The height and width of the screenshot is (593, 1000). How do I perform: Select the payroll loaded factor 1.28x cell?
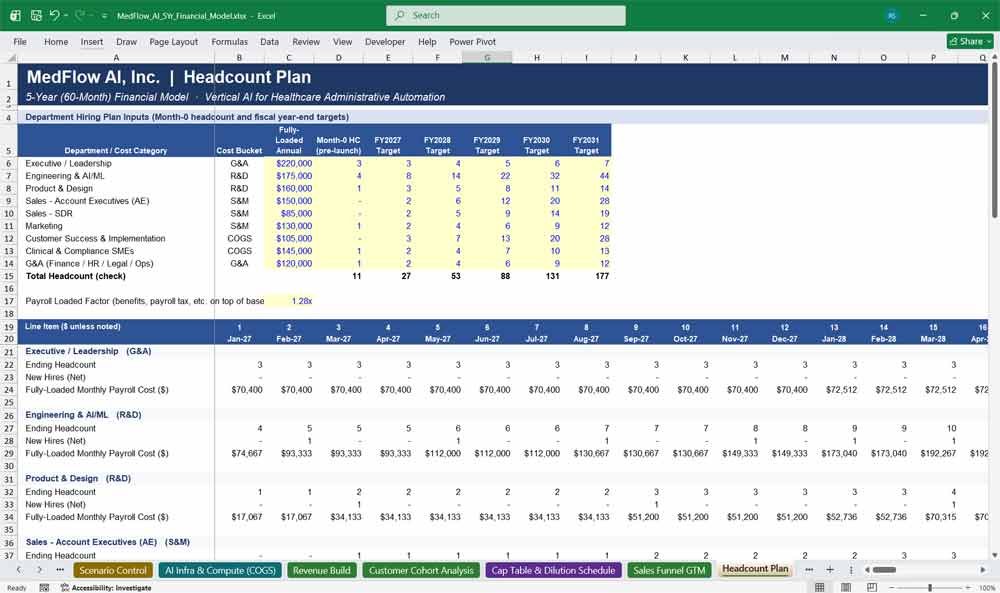[289, 301]
